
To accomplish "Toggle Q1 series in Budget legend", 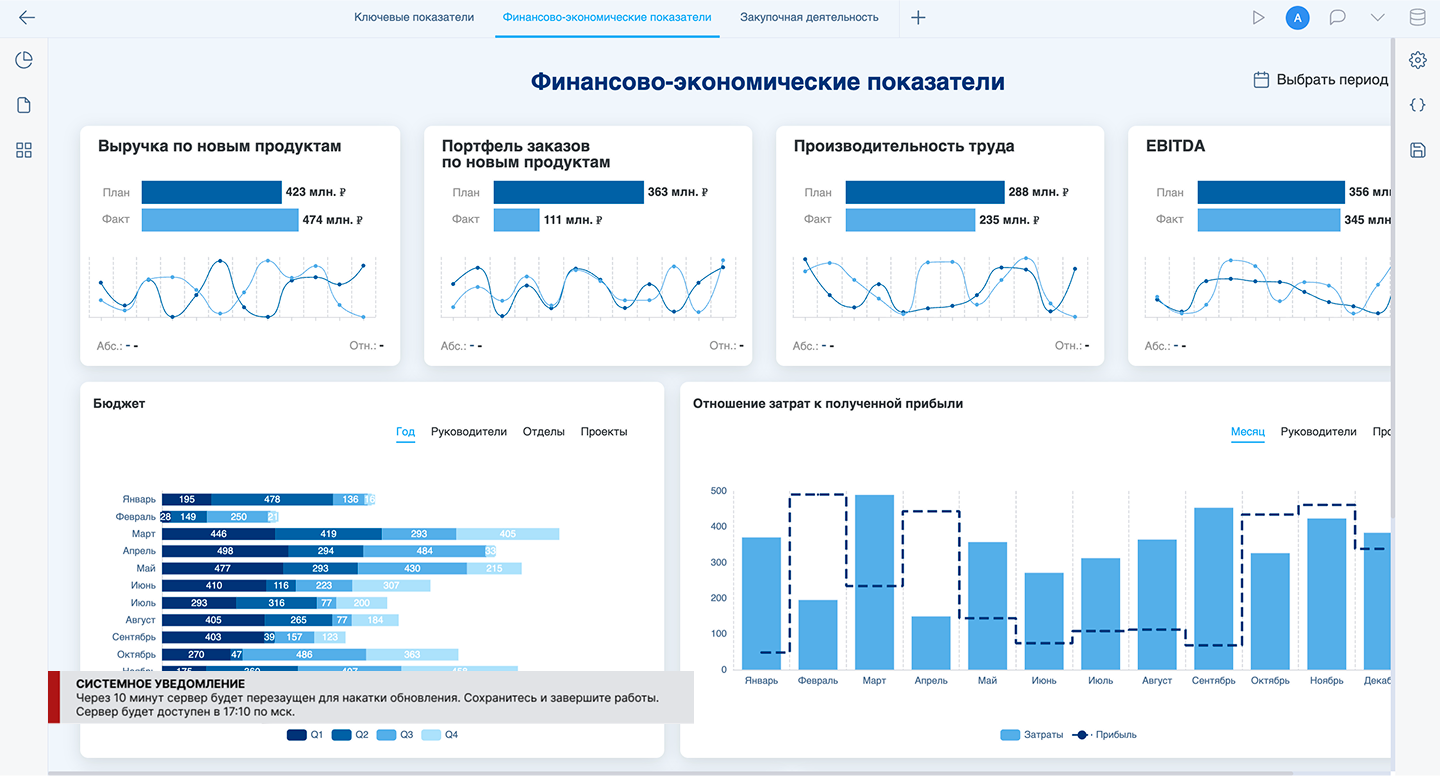I will tap(305, 735).
